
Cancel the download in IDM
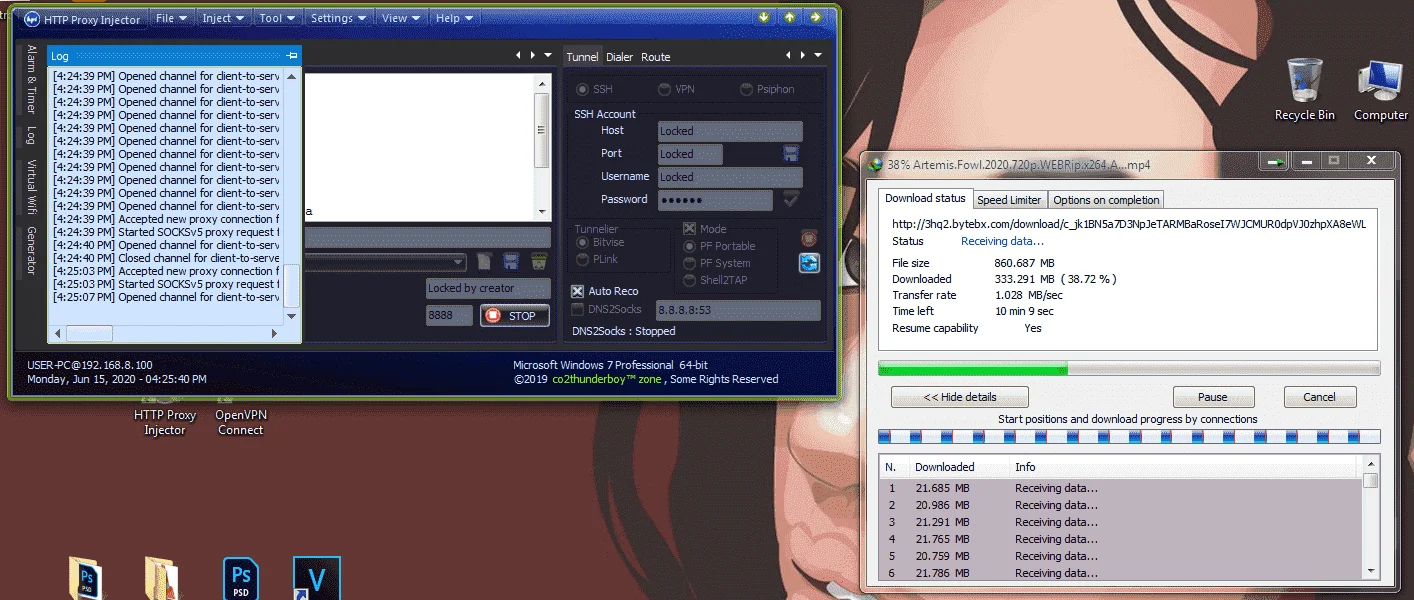click(x=1319, y=397)
